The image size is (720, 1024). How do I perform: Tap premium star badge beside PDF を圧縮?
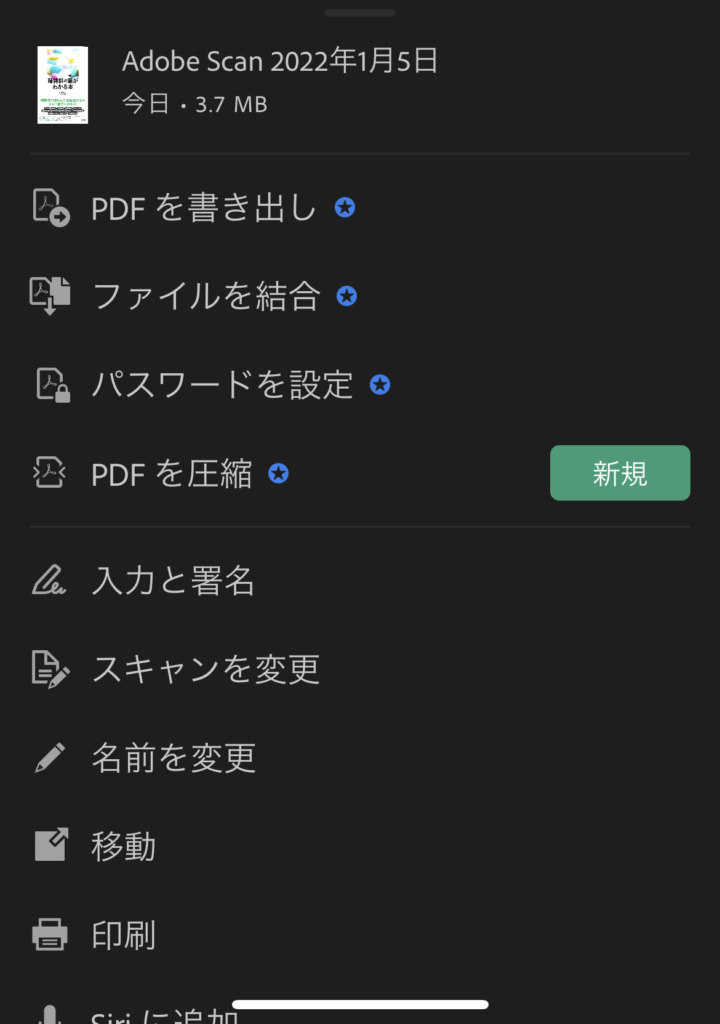[278, 473]
